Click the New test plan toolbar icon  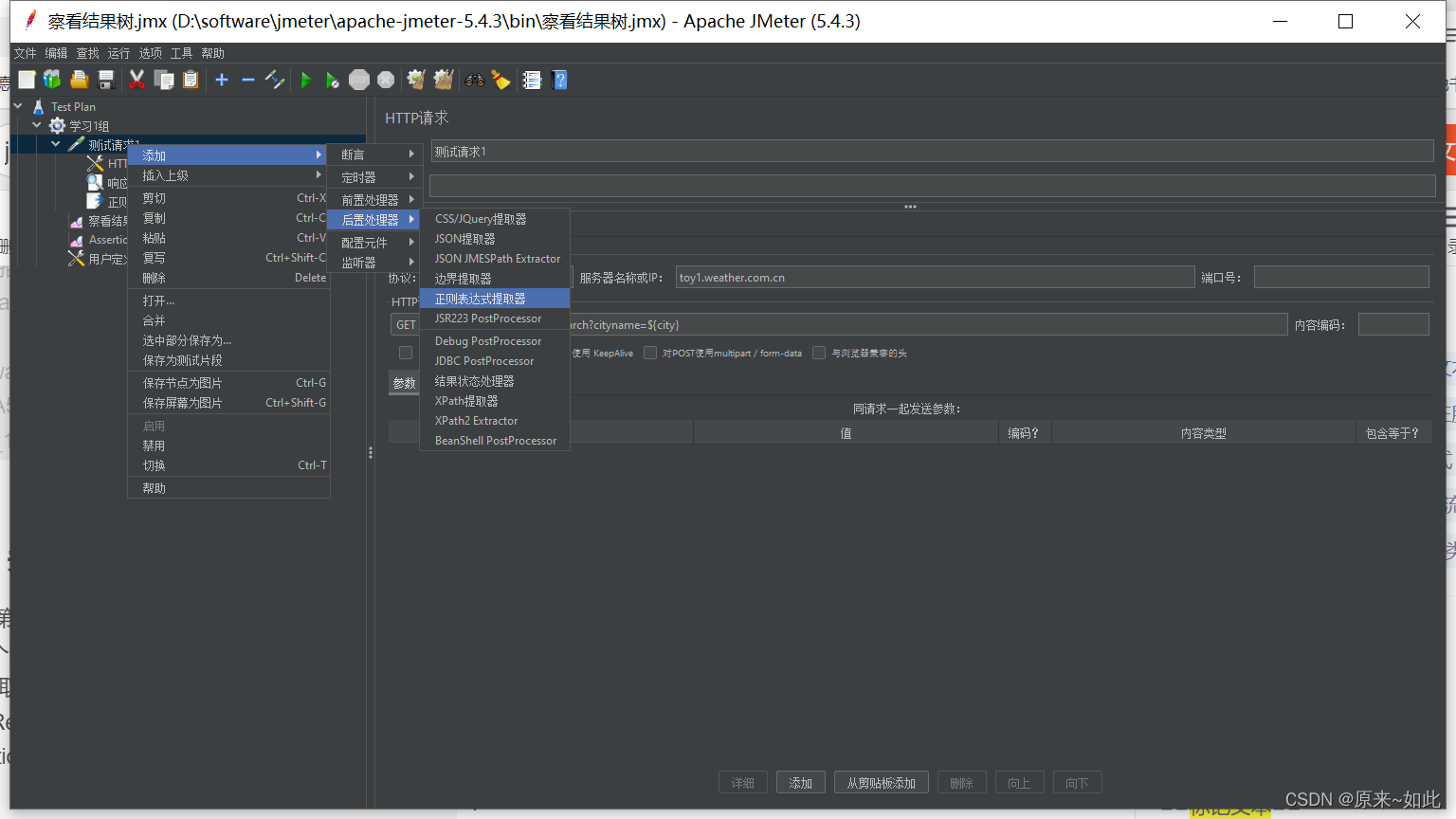pos(27,81)
